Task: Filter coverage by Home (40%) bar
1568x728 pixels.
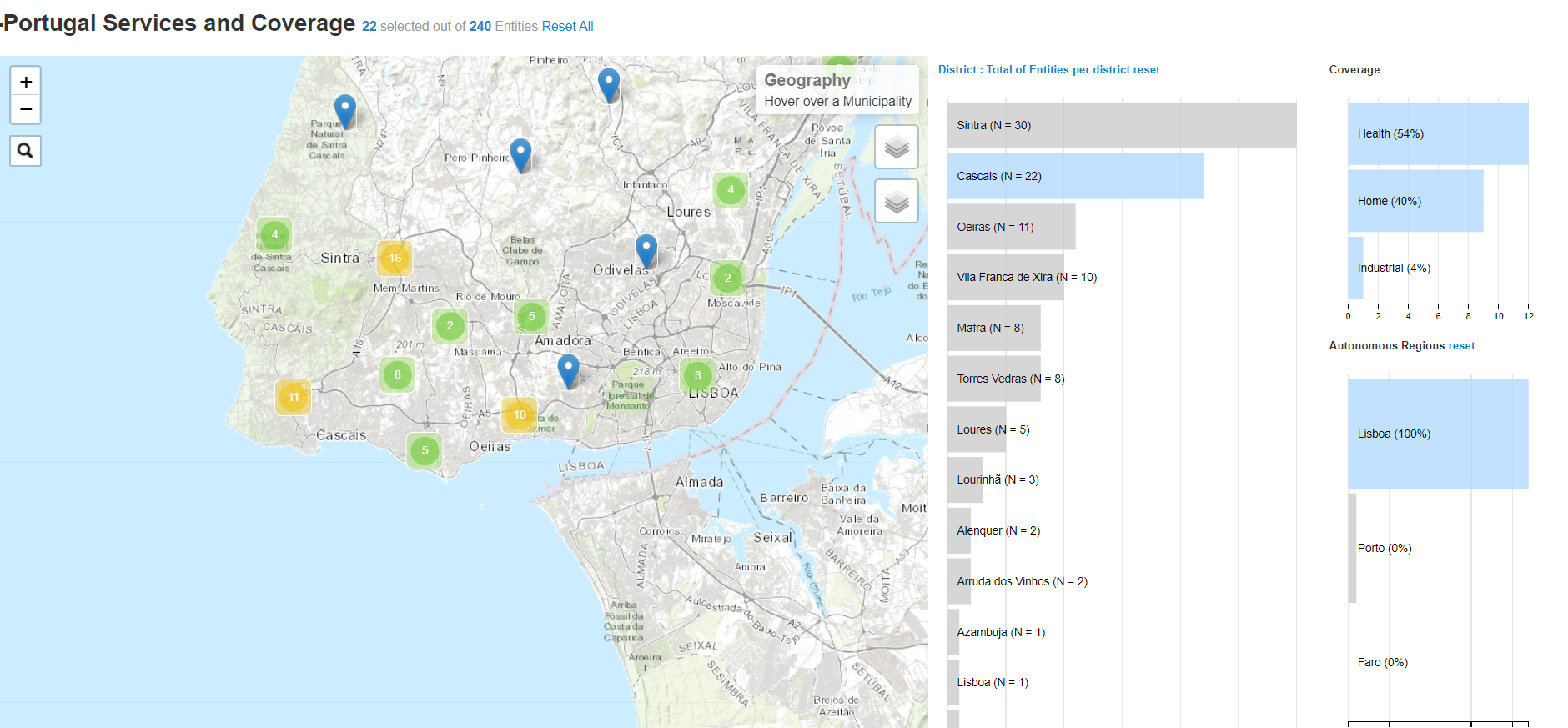Action: (1415, 201)
